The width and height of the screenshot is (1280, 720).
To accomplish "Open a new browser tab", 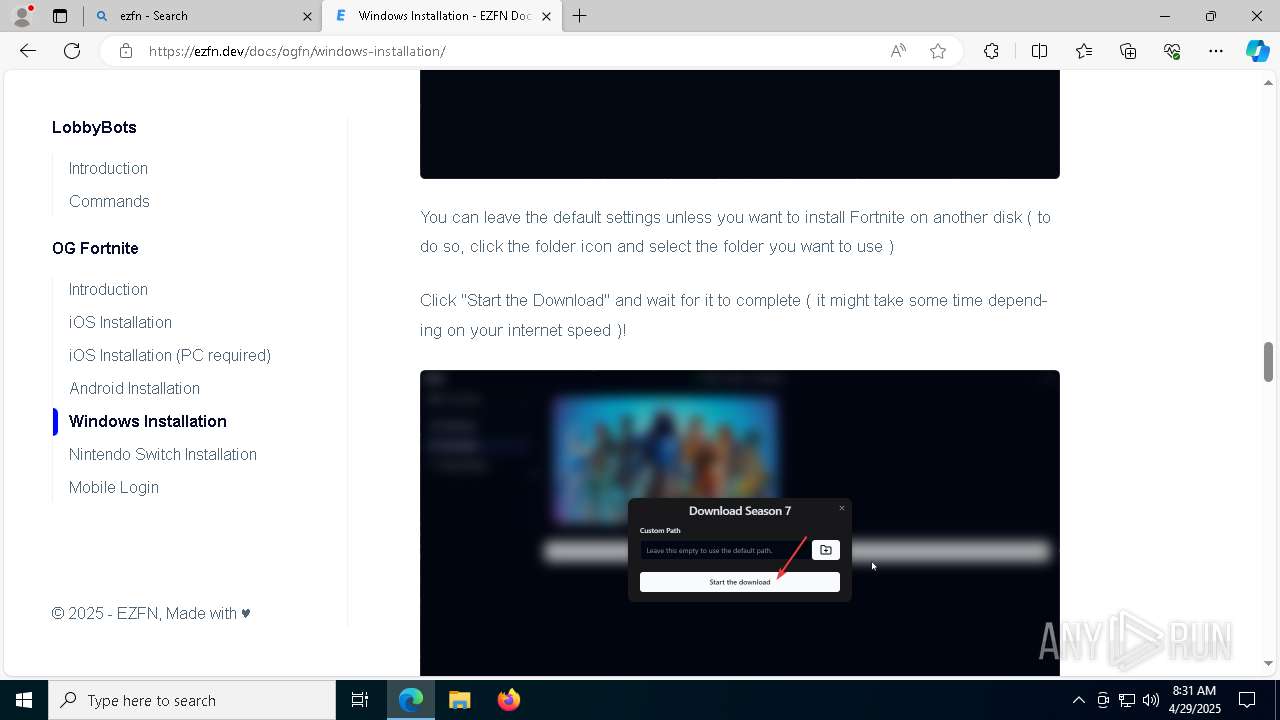I will pos(579,16).
